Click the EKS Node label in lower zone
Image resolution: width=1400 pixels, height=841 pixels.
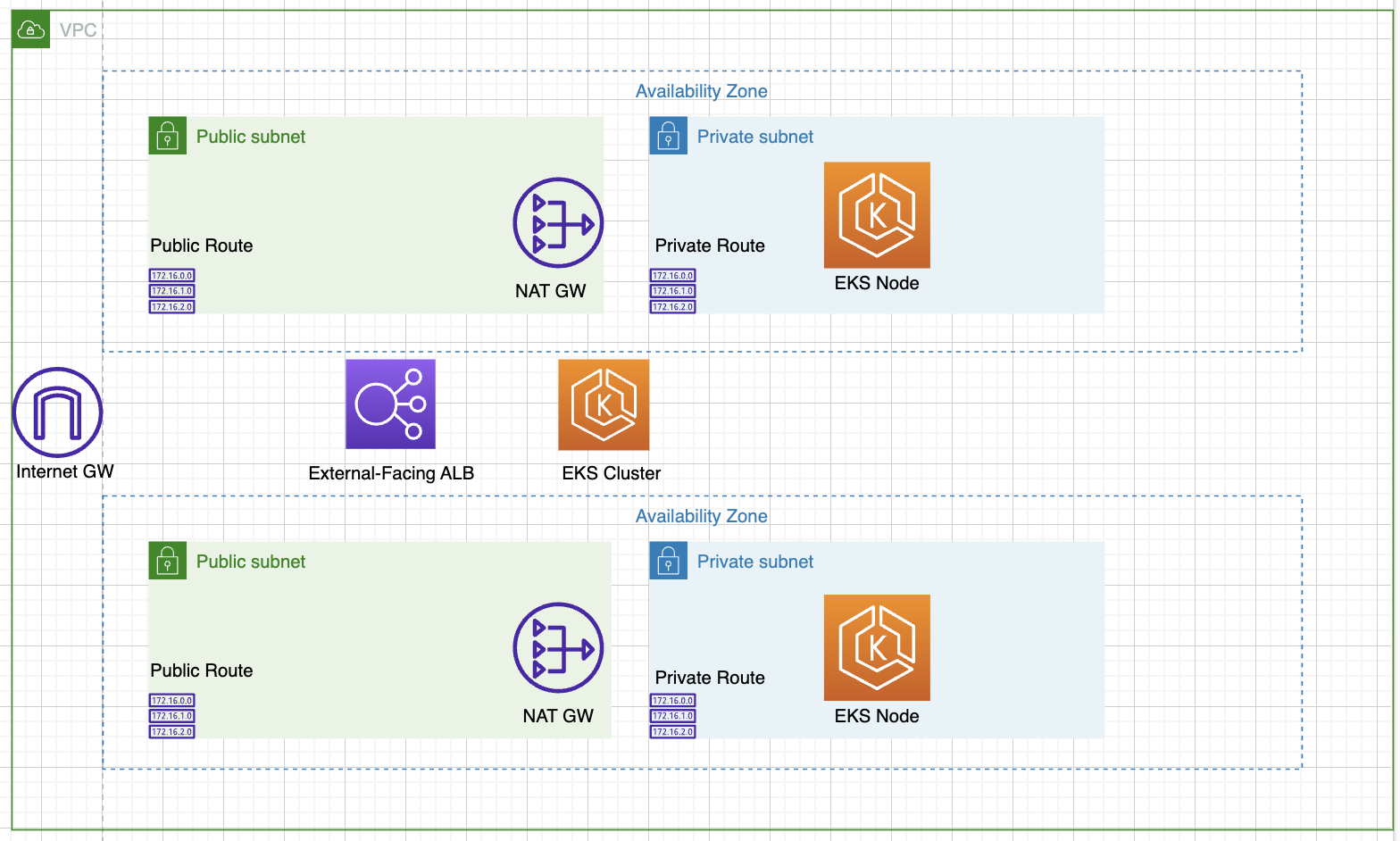[877, 716]
